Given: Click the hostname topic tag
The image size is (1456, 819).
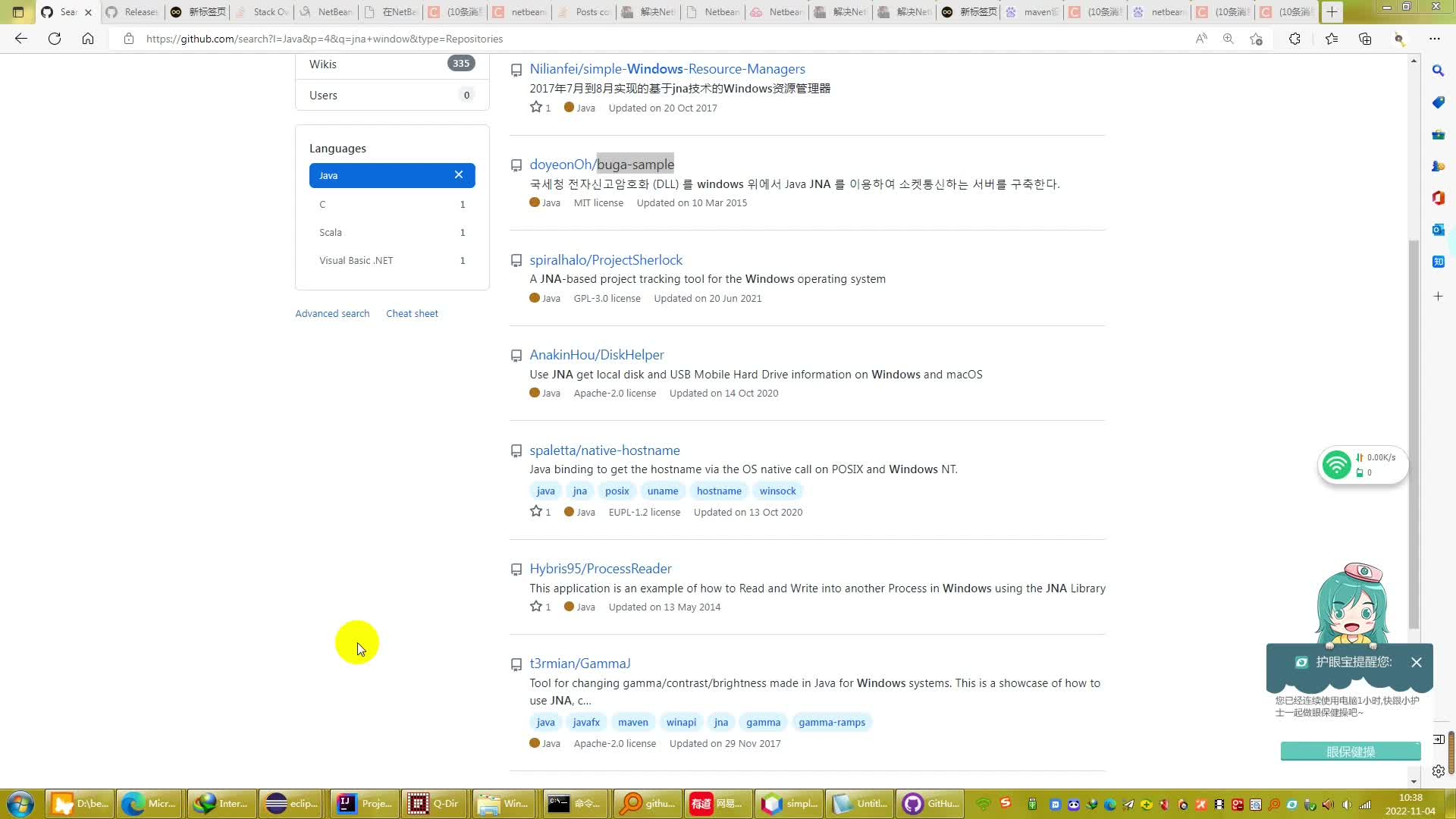Looking at the screenshot, I should tap(719, 491).
